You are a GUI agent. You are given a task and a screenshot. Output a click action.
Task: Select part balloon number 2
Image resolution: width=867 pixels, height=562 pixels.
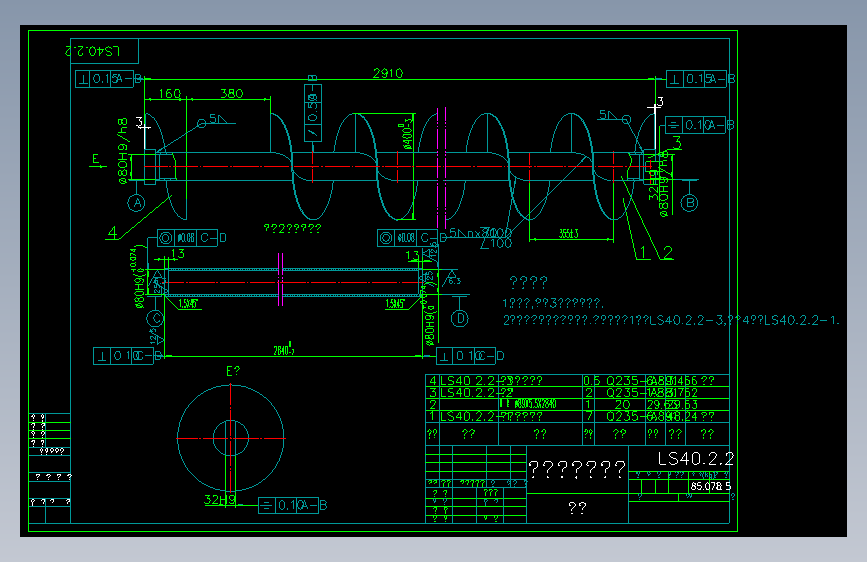coord(667,252)
